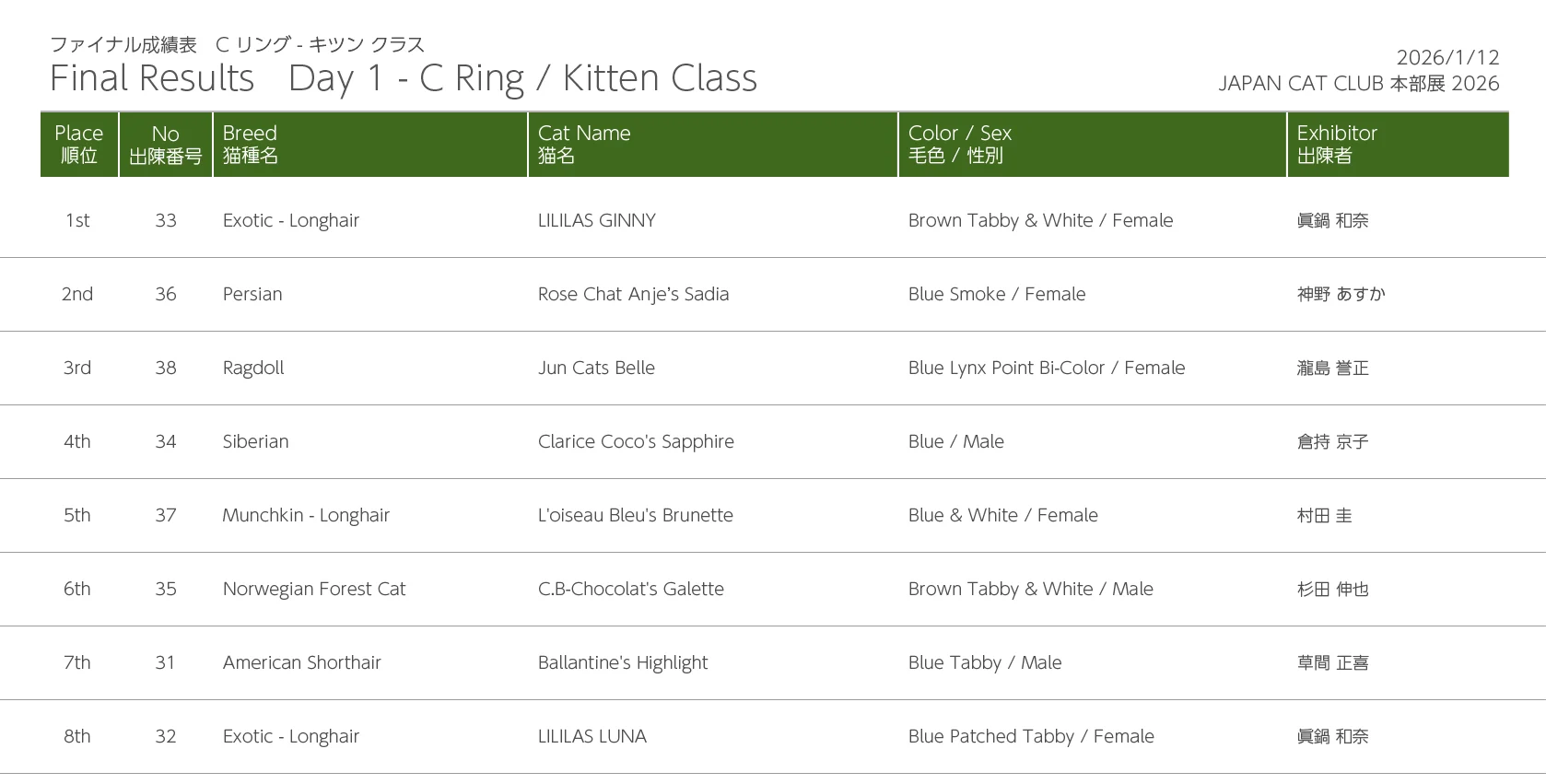Select the Jun Cats Belle row
This screenshot has width=1546, height=784.
point(596,368)
